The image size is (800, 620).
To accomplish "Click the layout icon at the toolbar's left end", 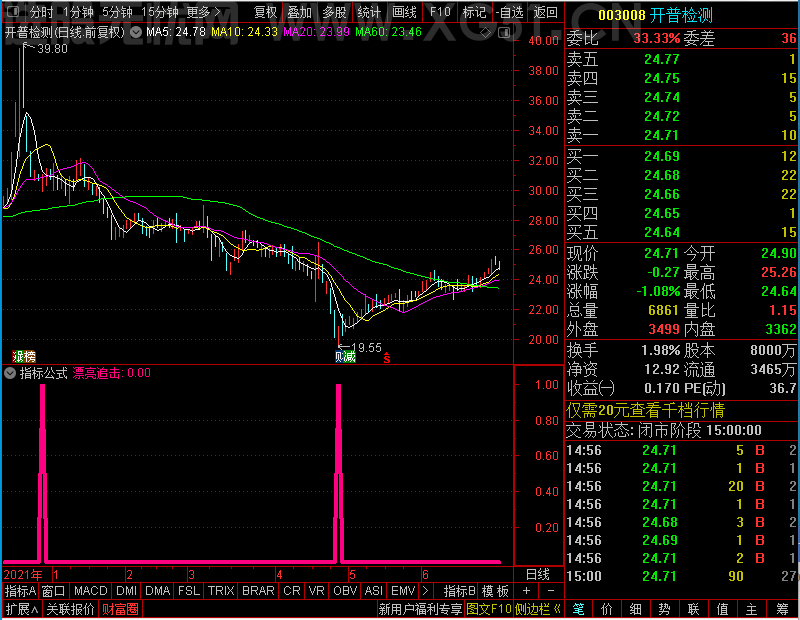I will [13, 11].
